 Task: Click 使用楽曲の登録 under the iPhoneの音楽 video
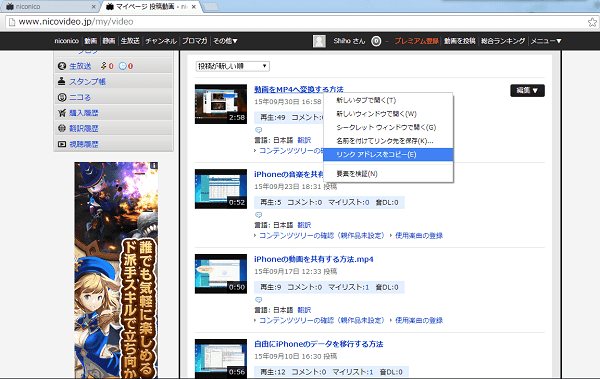click(419, 235)
